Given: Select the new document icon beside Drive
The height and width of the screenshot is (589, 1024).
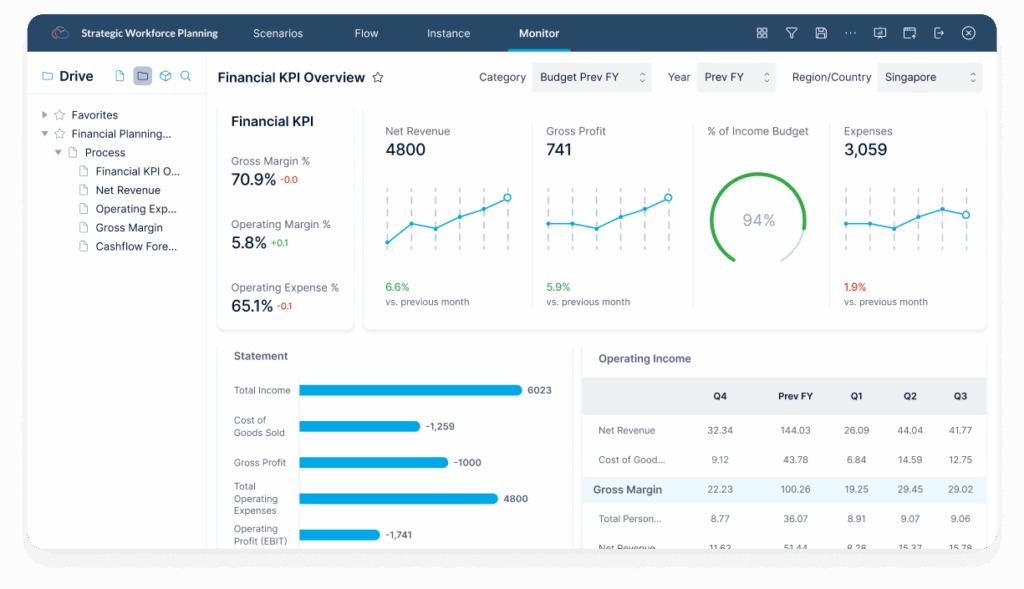Looking at the screenshot, I should coord(120,76).
